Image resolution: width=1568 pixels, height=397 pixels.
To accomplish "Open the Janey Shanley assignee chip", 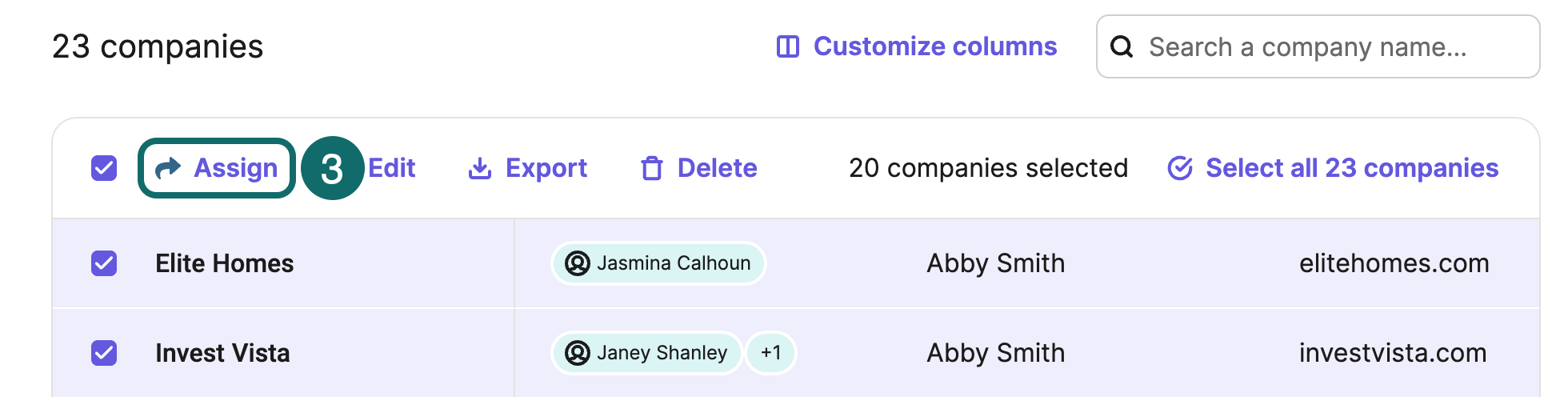I will click(x=662, y=353).
